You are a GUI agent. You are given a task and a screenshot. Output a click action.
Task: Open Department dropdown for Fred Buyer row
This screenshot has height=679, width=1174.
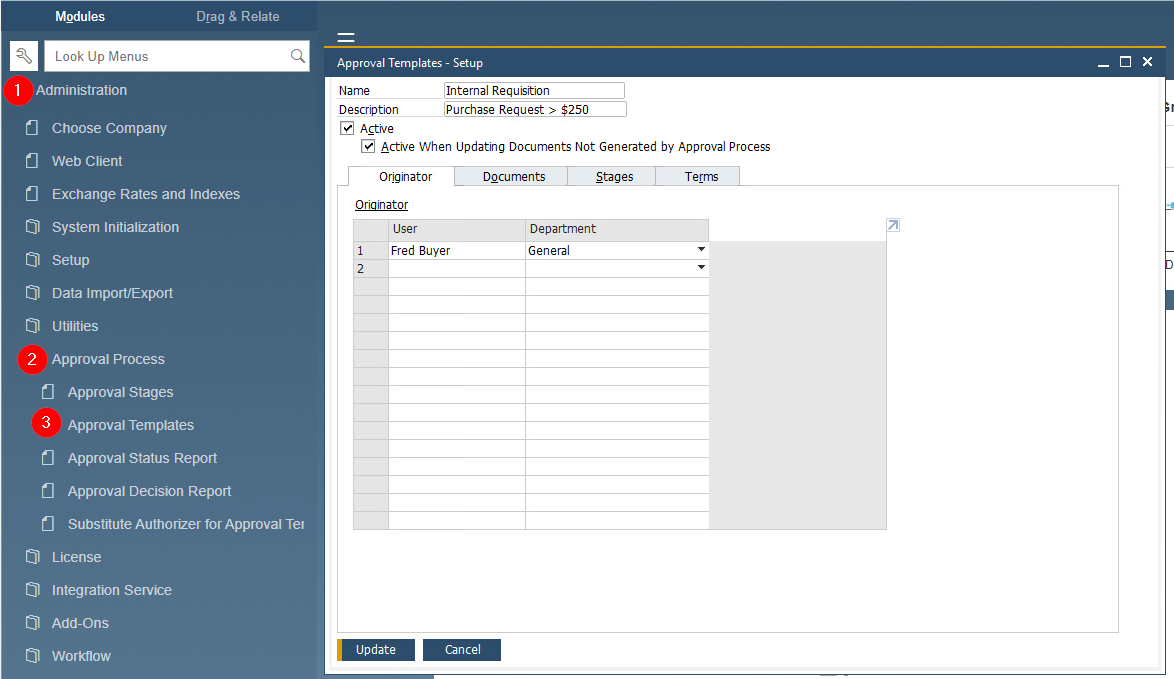[x=701, y=249]
